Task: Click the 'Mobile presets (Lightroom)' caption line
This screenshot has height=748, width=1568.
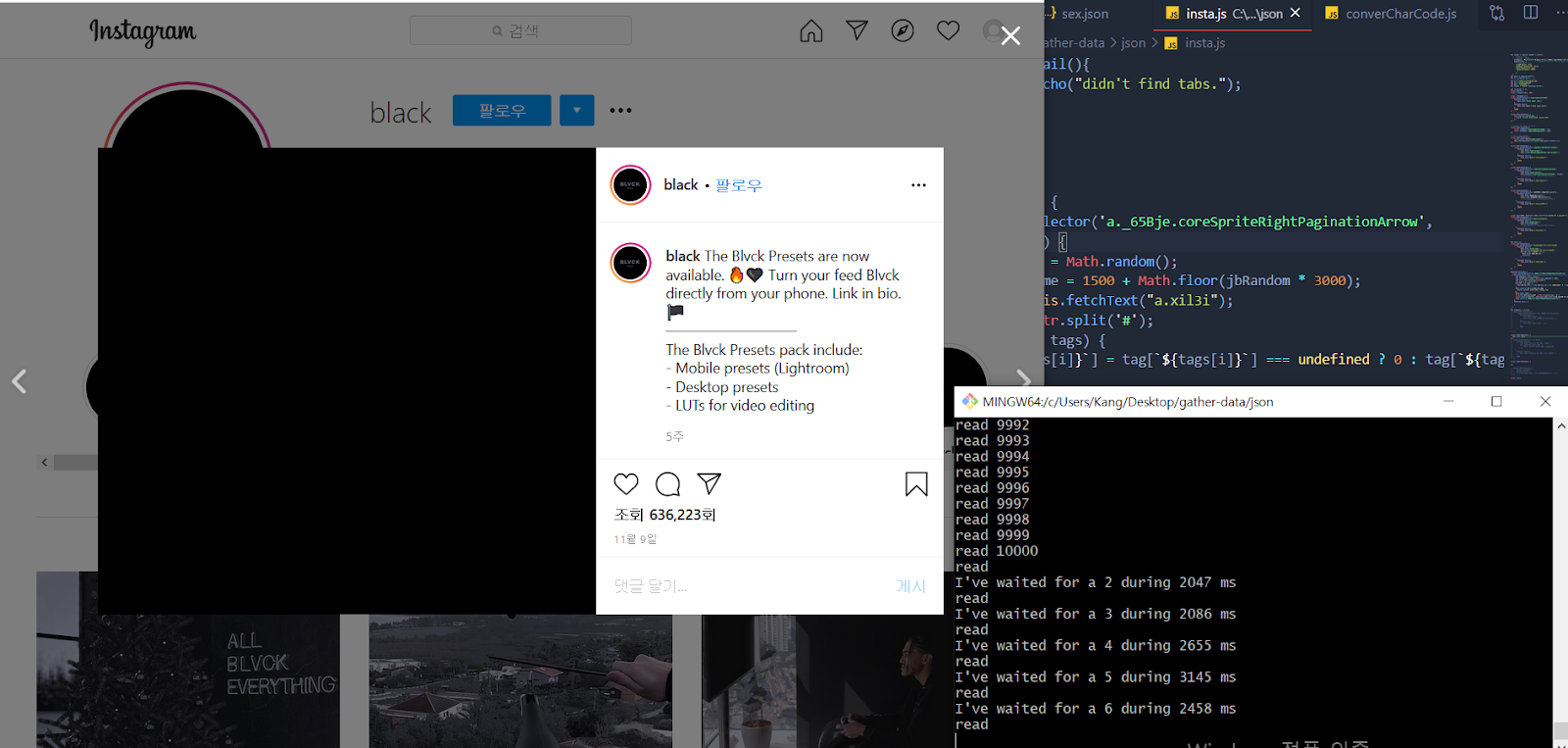Action: pos(758,368)
